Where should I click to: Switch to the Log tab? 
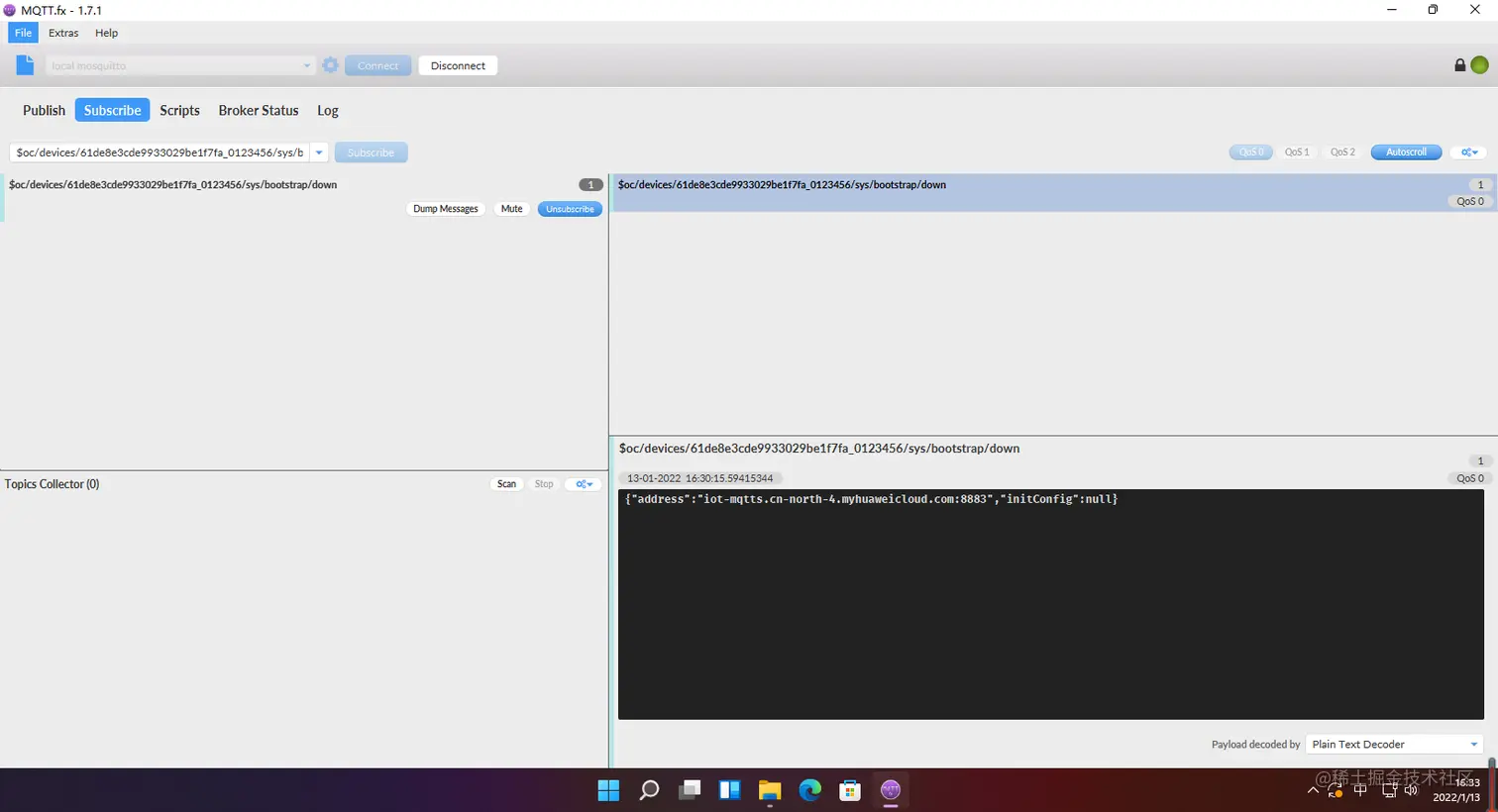point(327,110)
